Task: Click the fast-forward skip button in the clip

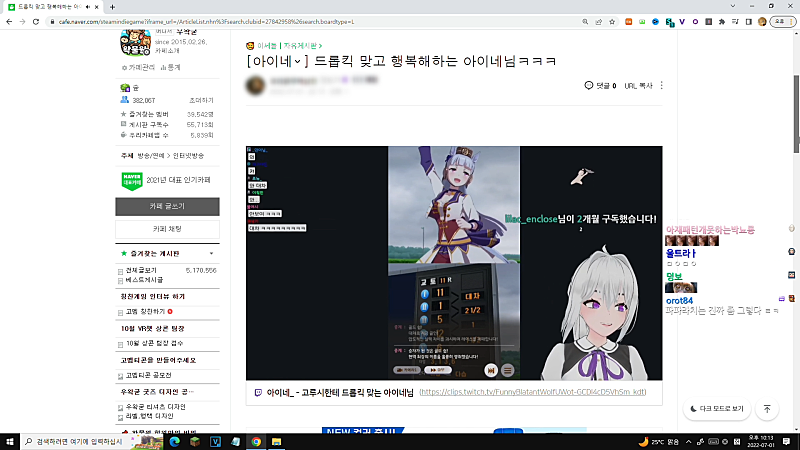Action: [491, 370]
